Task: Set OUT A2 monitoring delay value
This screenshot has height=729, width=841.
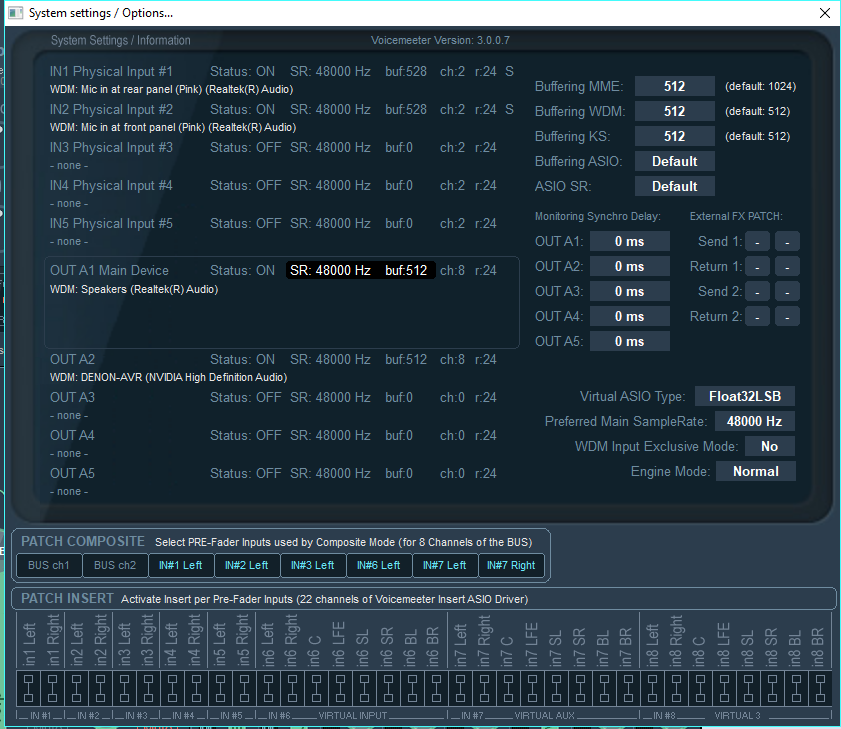Action: (630, 267)
